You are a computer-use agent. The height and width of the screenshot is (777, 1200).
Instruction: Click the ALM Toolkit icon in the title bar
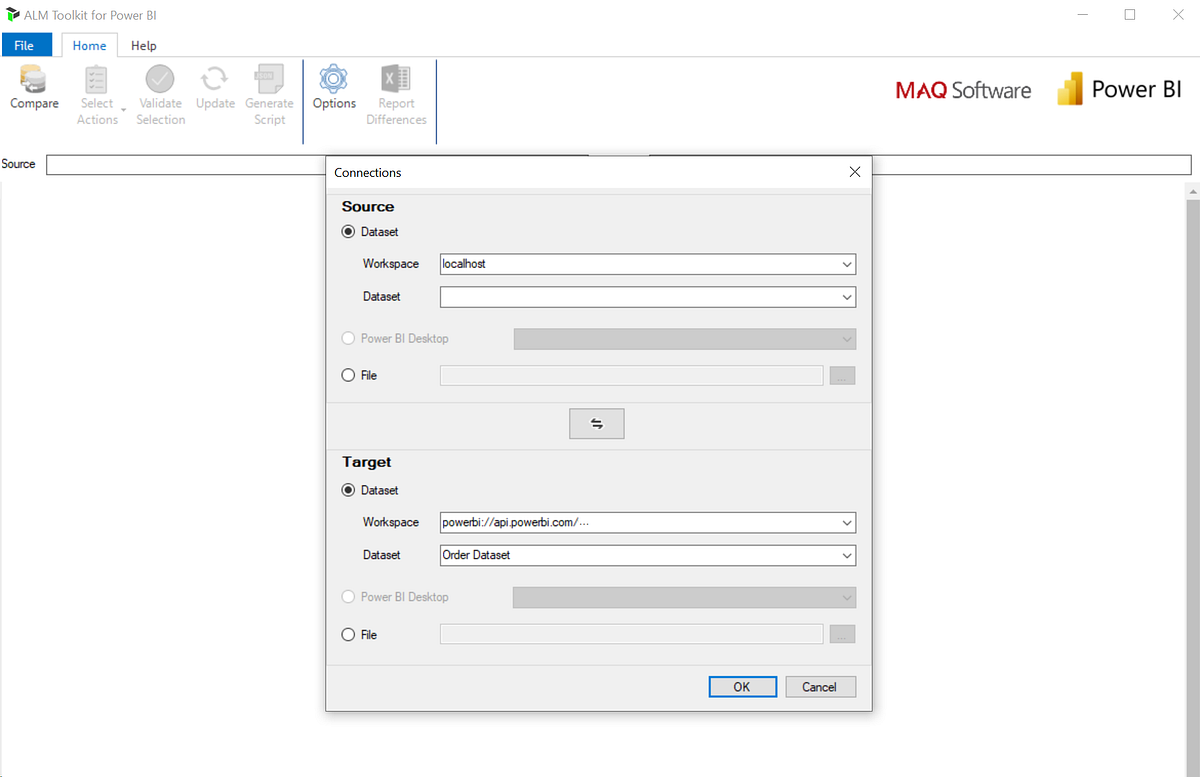pos(14,14)
